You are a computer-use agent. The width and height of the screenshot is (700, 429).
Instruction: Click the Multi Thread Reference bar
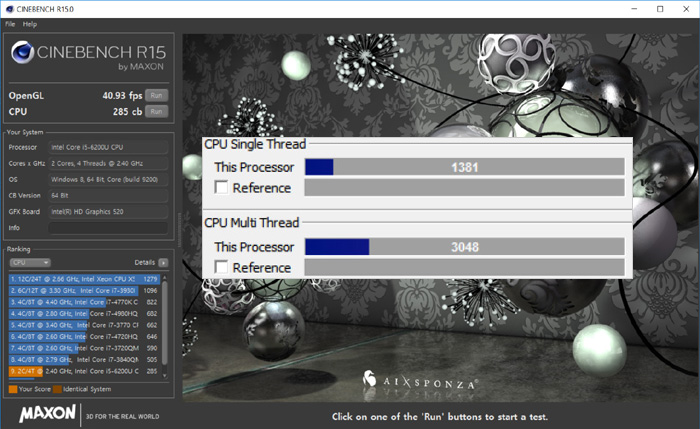464,267
